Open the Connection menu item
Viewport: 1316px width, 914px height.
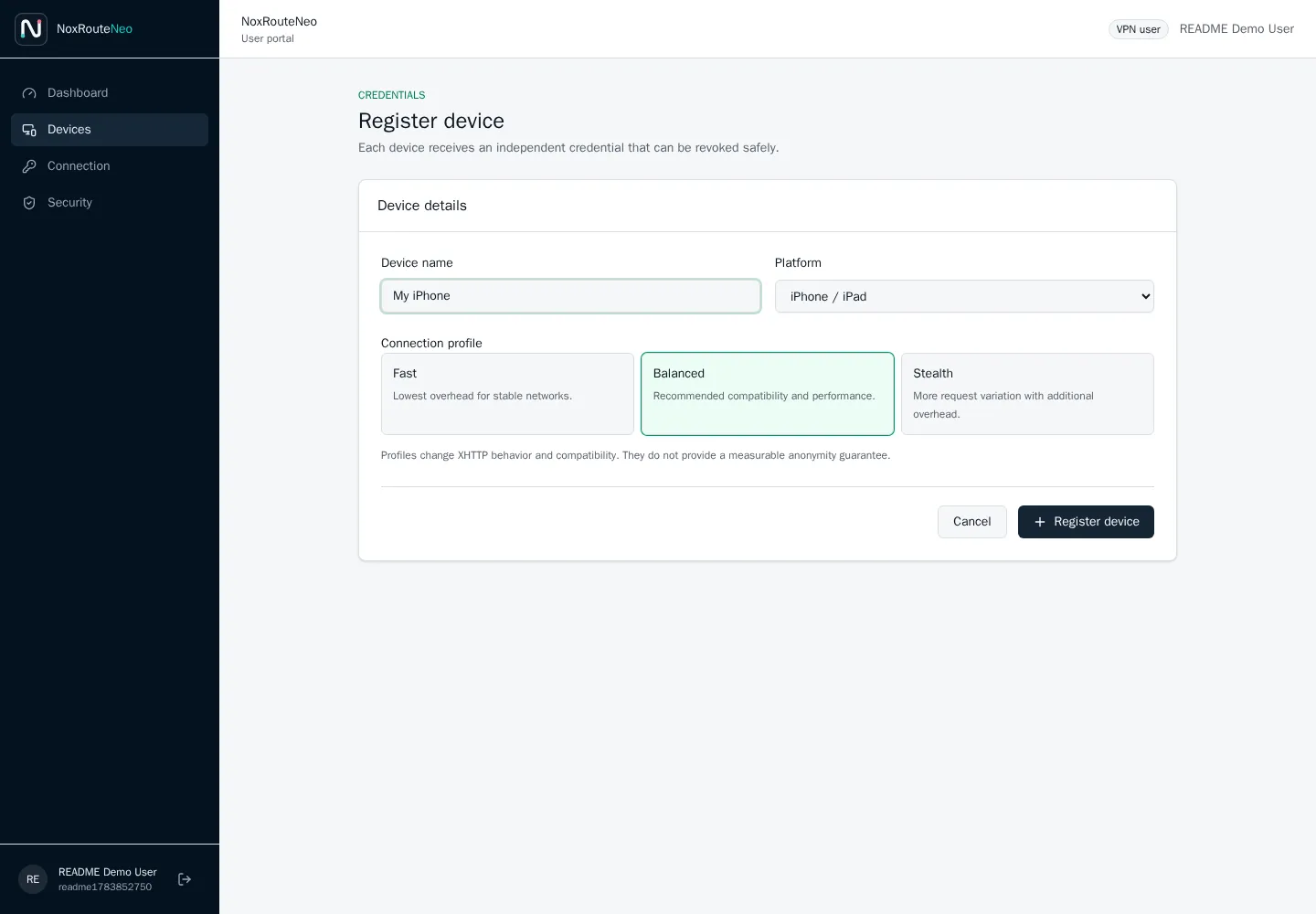coord(110,166)
